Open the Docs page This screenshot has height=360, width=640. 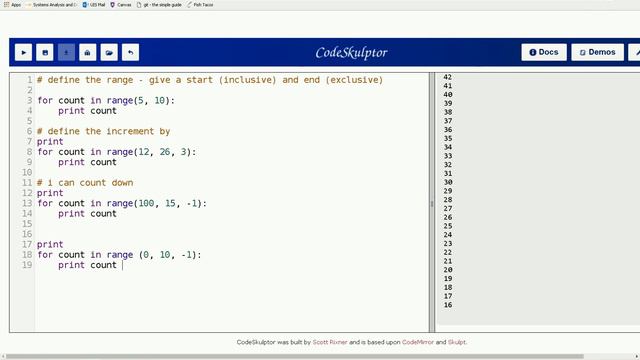point(544,52)
